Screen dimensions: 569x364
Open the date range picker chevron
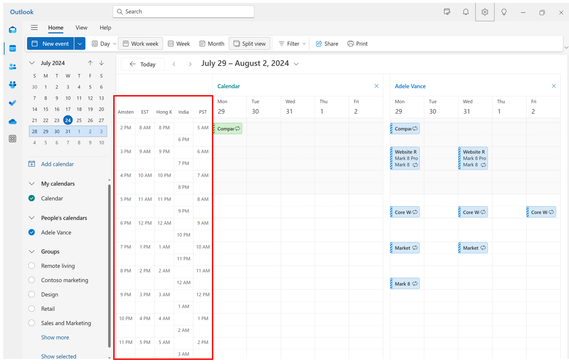(x=296, y=64)
